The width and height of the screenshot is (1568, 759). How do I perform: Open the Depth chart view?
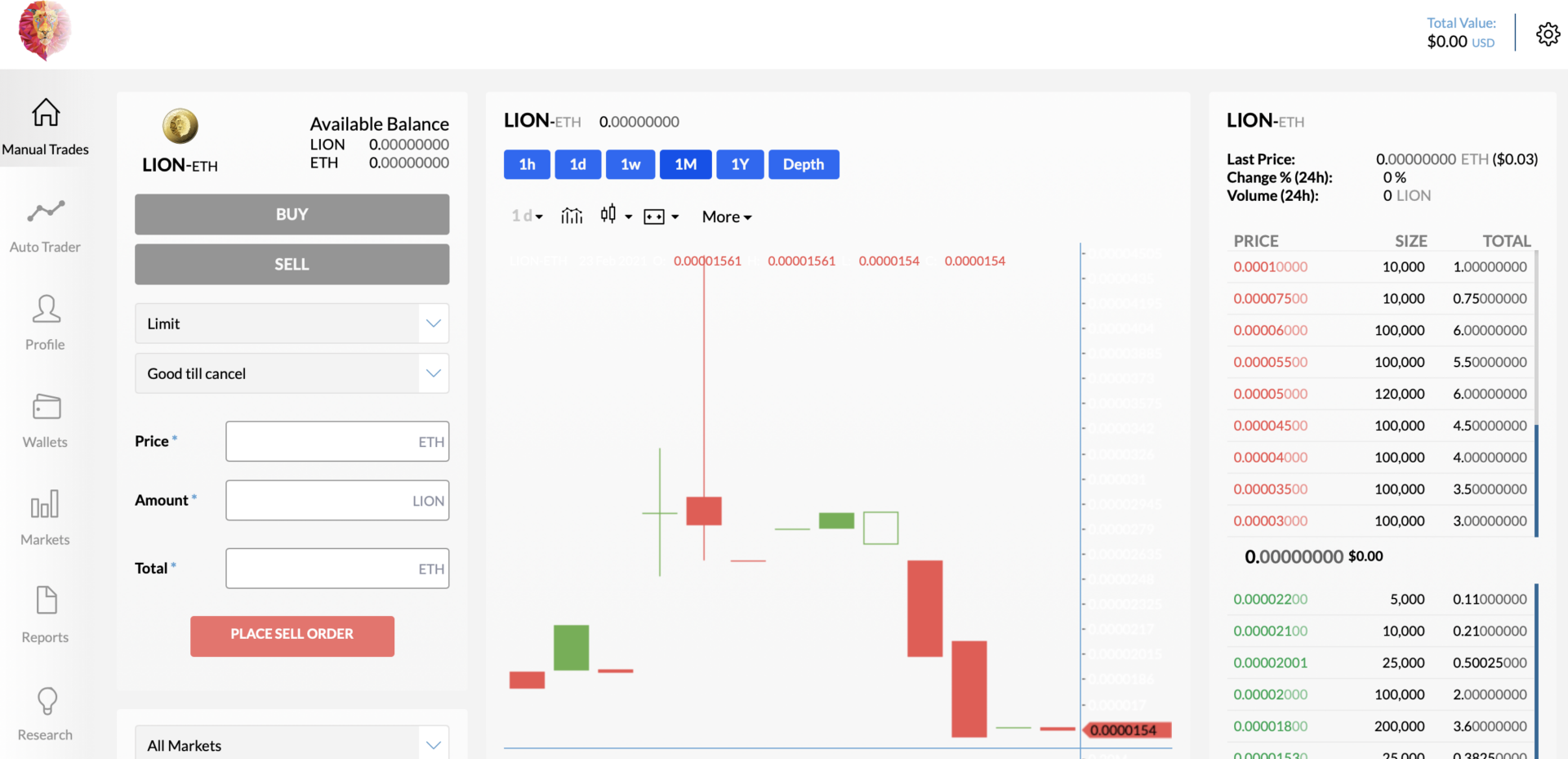pyautogui.click(x=804, y=164)
